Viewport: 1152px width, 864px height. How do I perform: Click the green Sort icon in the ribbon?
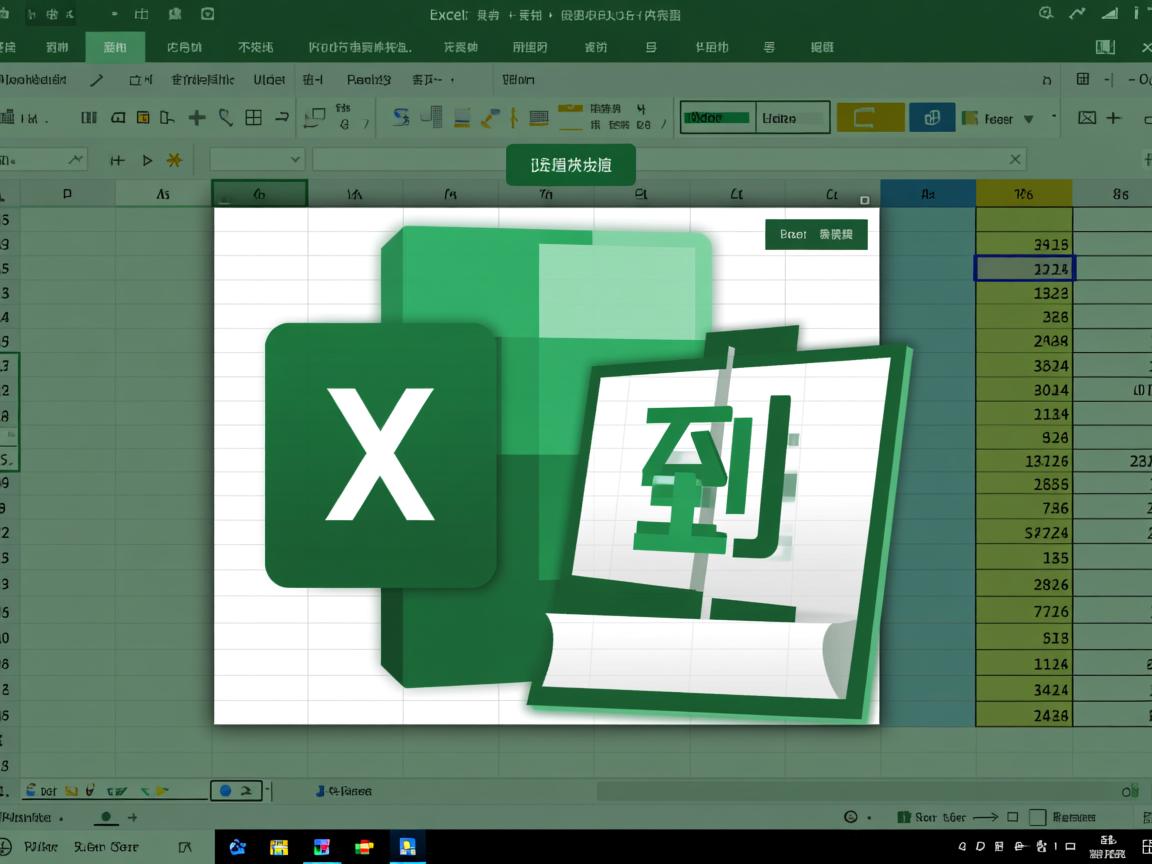(401, 117)
